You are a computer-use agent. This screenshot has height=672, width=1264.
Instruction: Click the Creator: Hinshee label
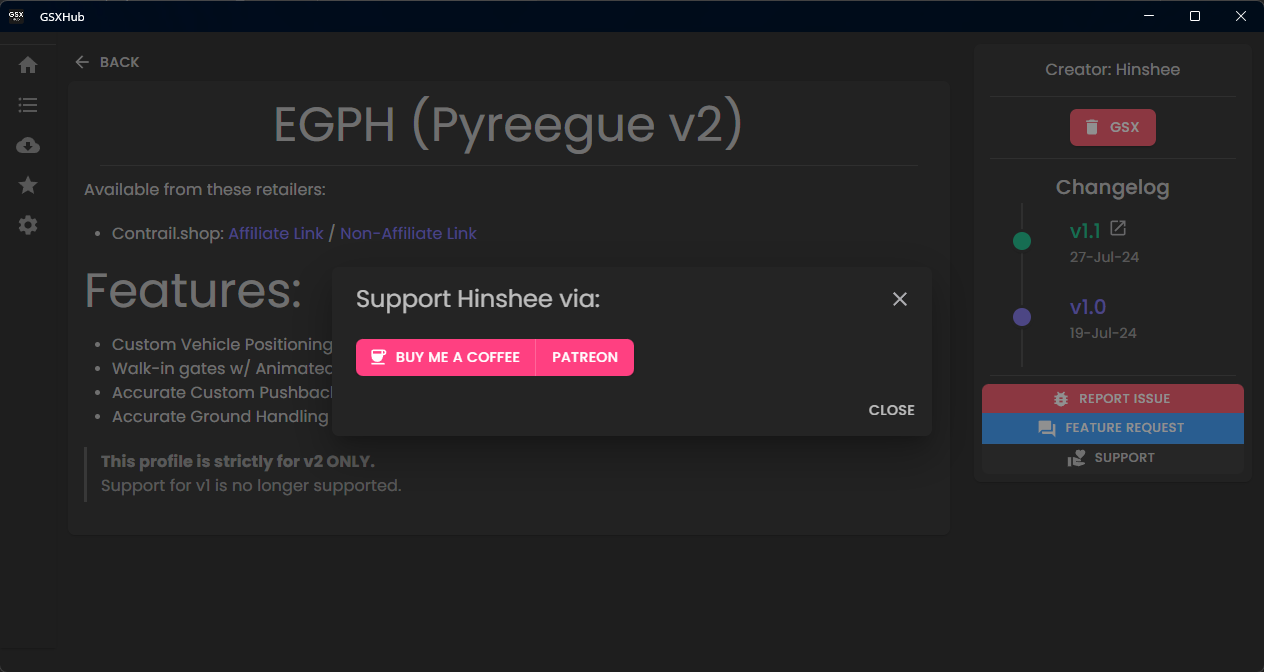click(1113, 70)
